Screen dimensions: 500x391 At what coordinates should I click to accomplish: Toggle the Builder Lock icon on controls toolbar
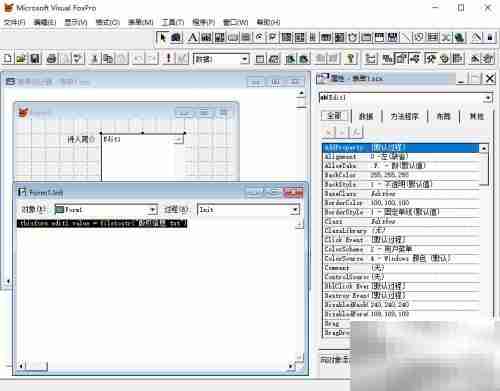(476, 37)
